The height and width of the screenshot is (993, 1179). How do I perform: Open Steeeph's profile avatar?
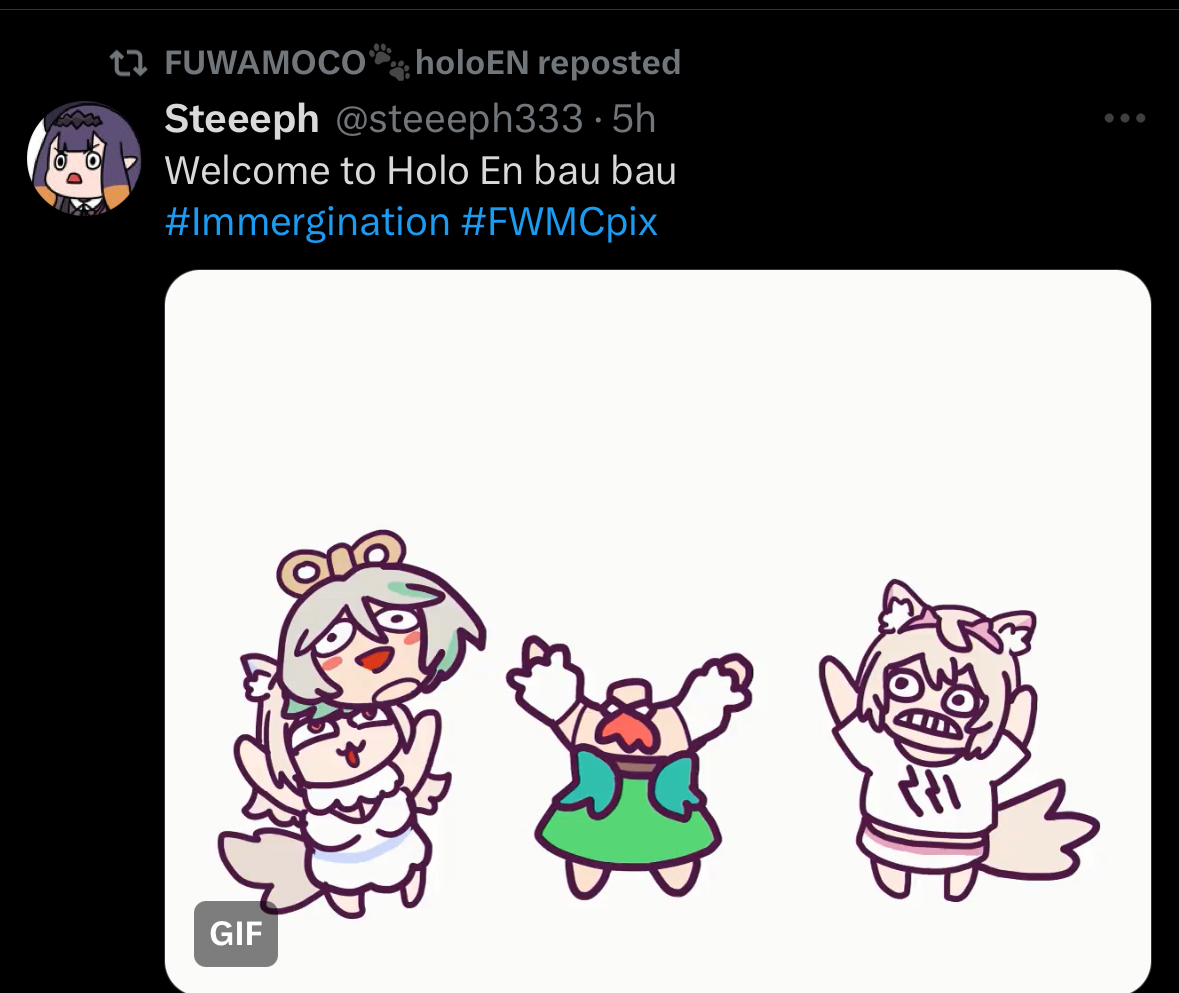84,159
